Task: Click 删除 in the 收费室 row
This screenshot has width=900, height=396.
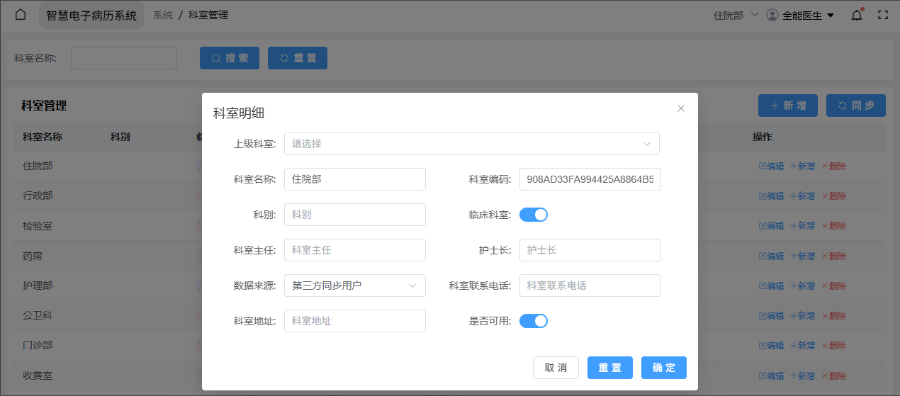Action: (833, 376)
